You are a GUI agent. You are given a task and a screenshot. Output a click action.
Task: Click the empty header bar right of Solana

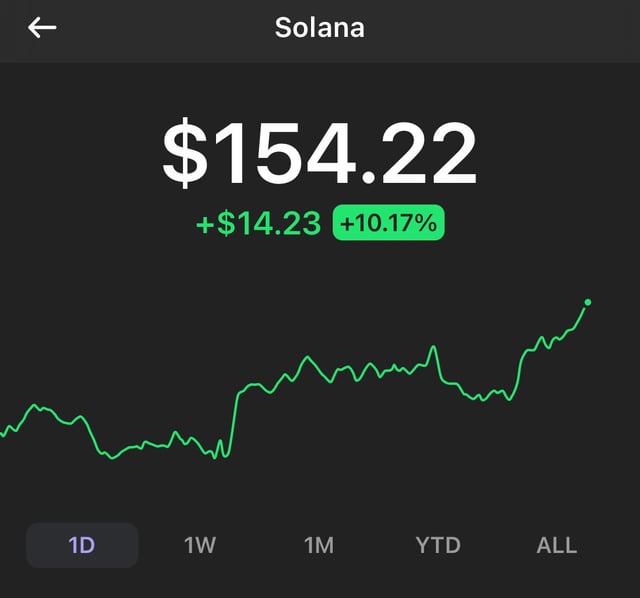(x=500, y=28)
